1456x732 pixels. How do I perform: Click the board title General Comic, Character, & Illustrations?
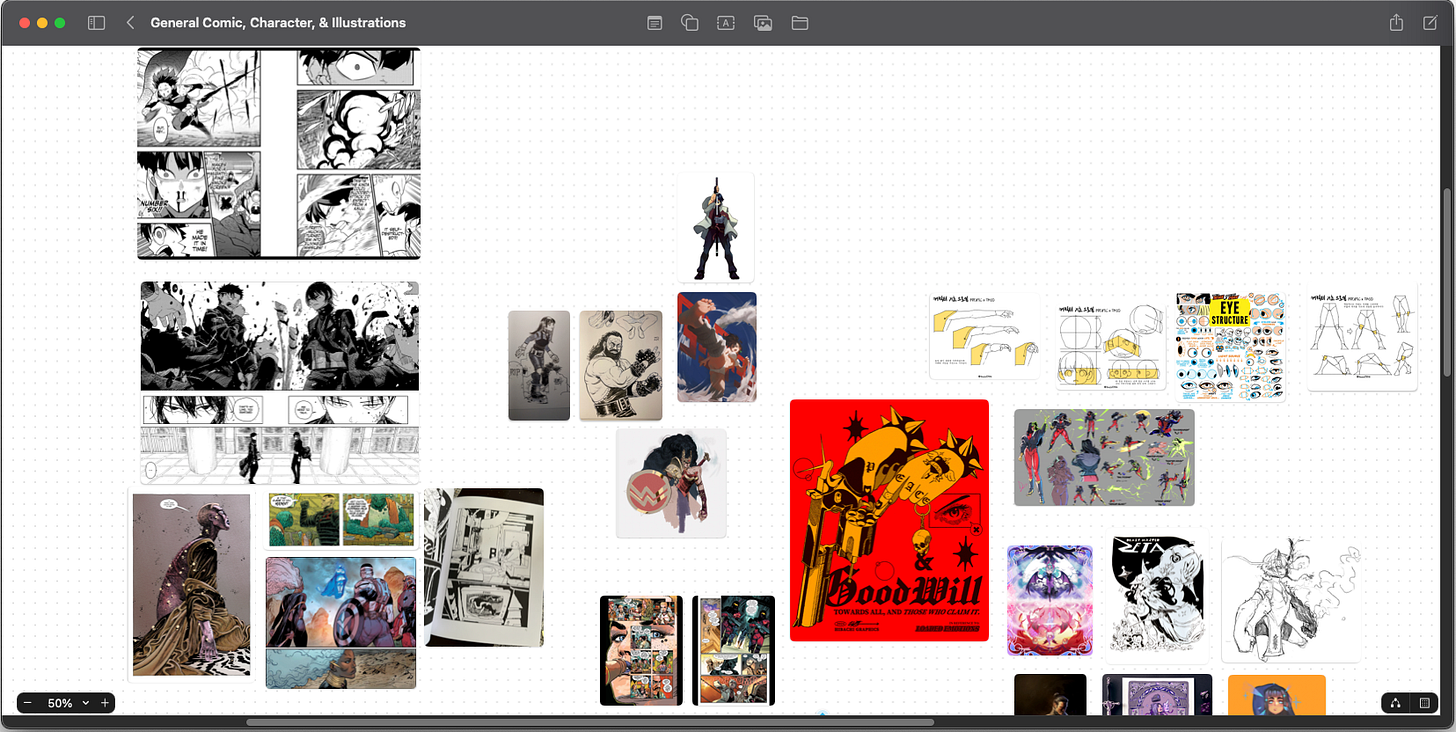pos(278,22)
